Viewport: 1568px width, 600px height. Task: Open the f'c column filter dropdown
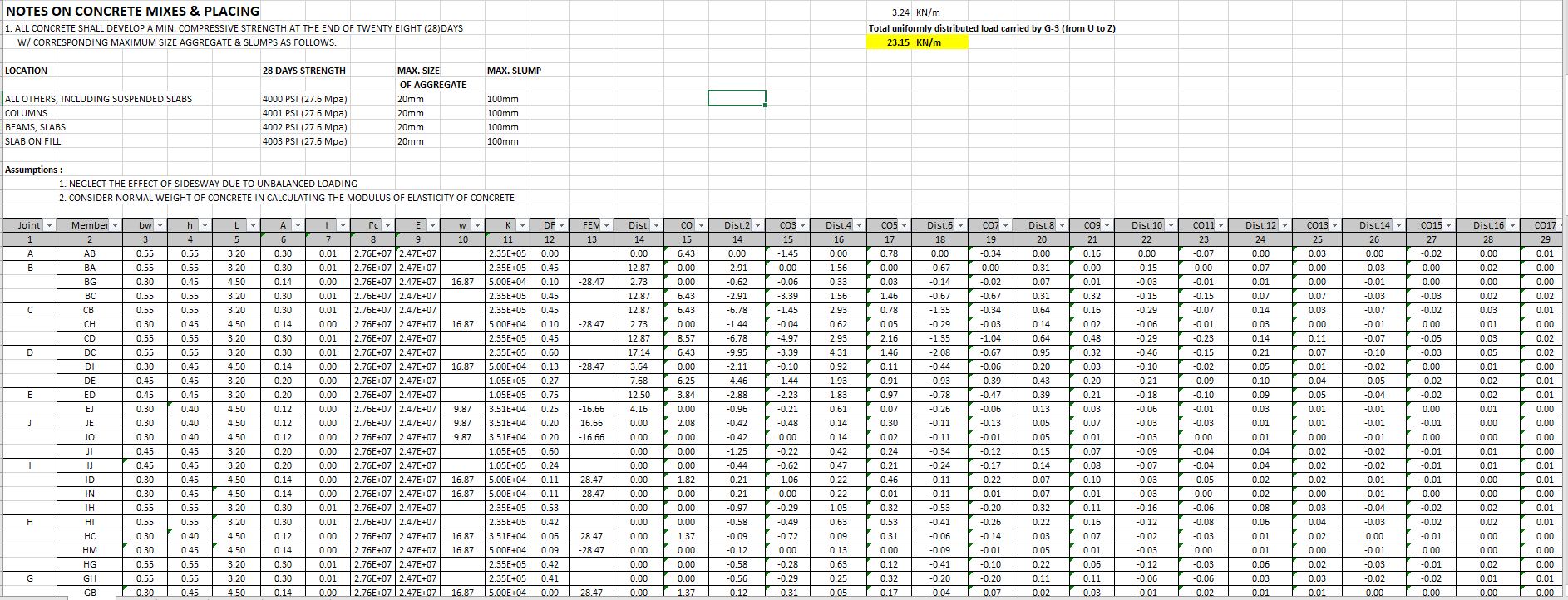point(387,225)
